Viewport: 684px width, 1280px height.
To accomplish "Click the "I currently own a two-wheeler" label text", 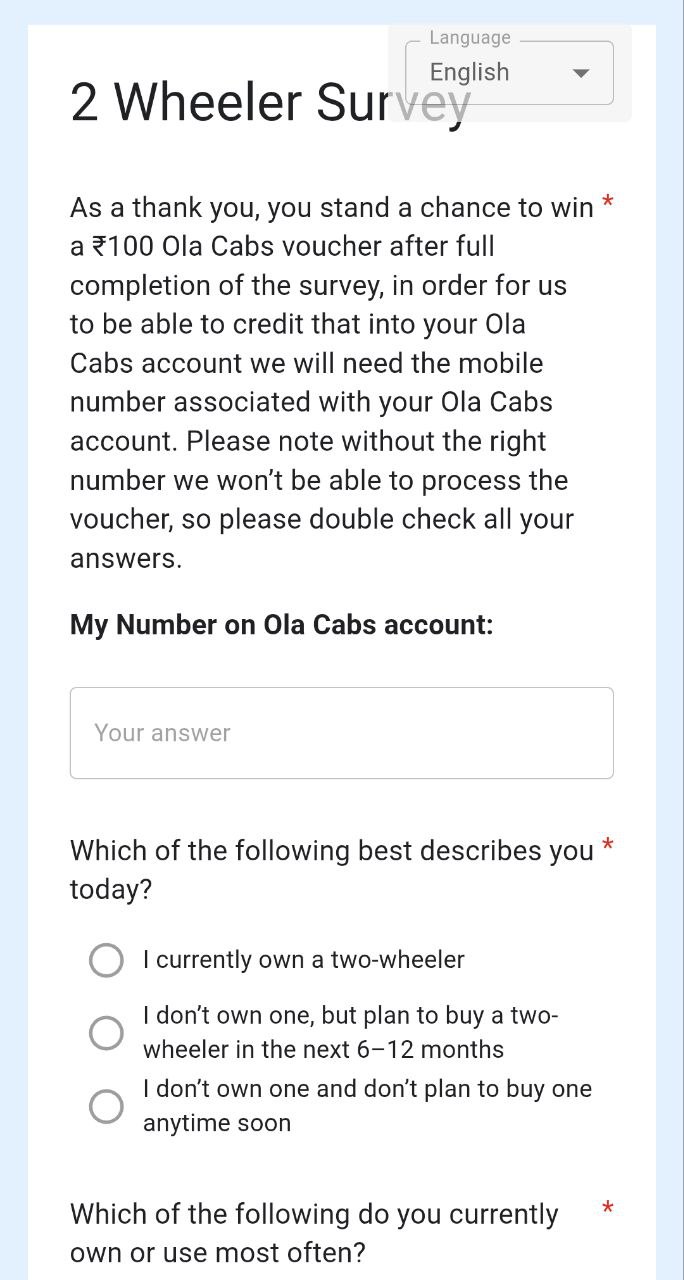I will [303, 960].
